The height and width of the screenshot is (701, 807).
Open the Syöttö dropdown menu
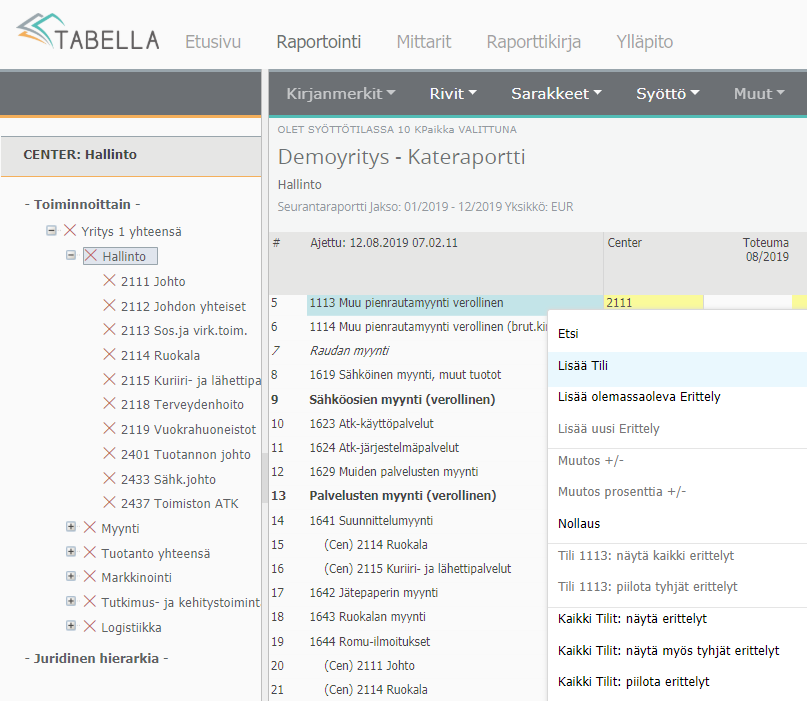pyautogui.click(x=667, y=93)
